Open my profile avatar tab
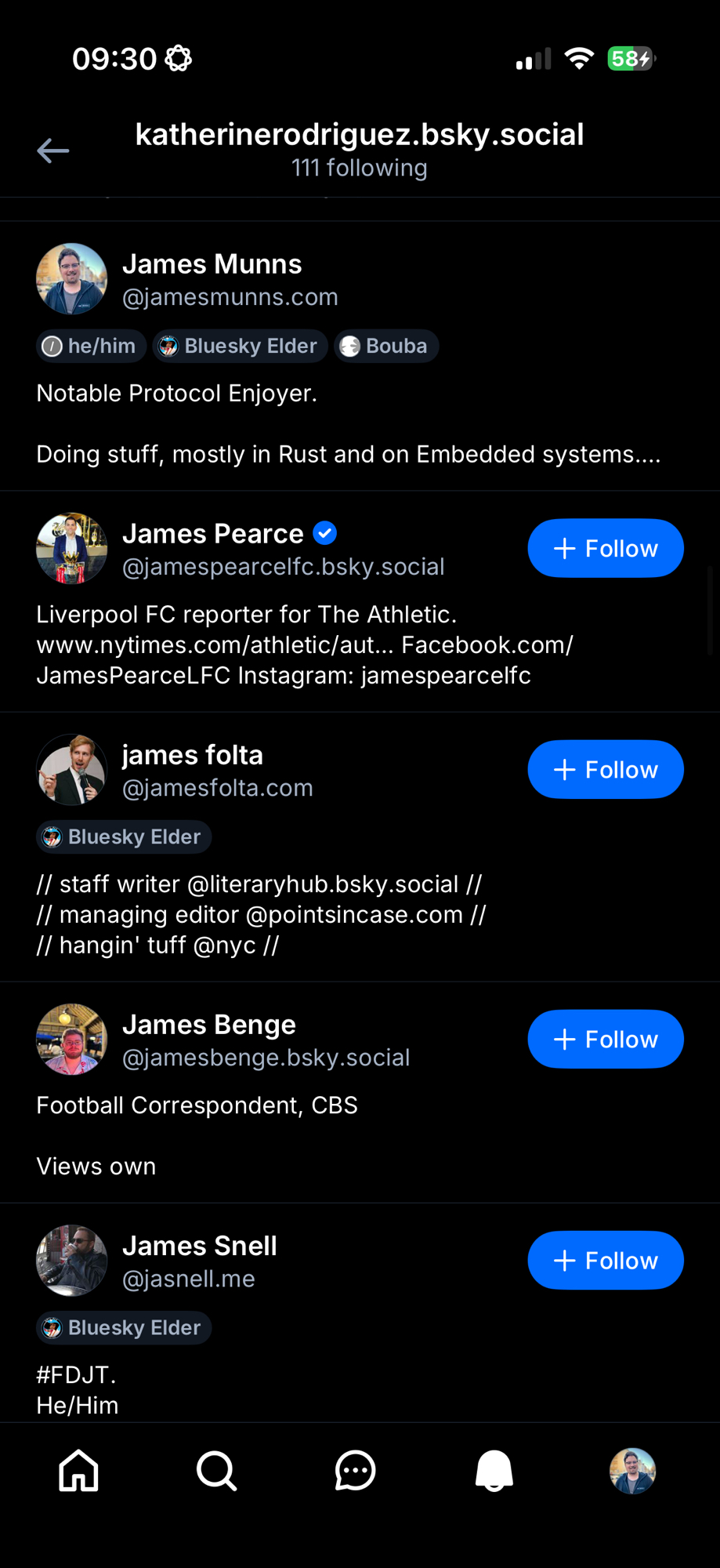720x1568 pixels. coord(632,1470)
